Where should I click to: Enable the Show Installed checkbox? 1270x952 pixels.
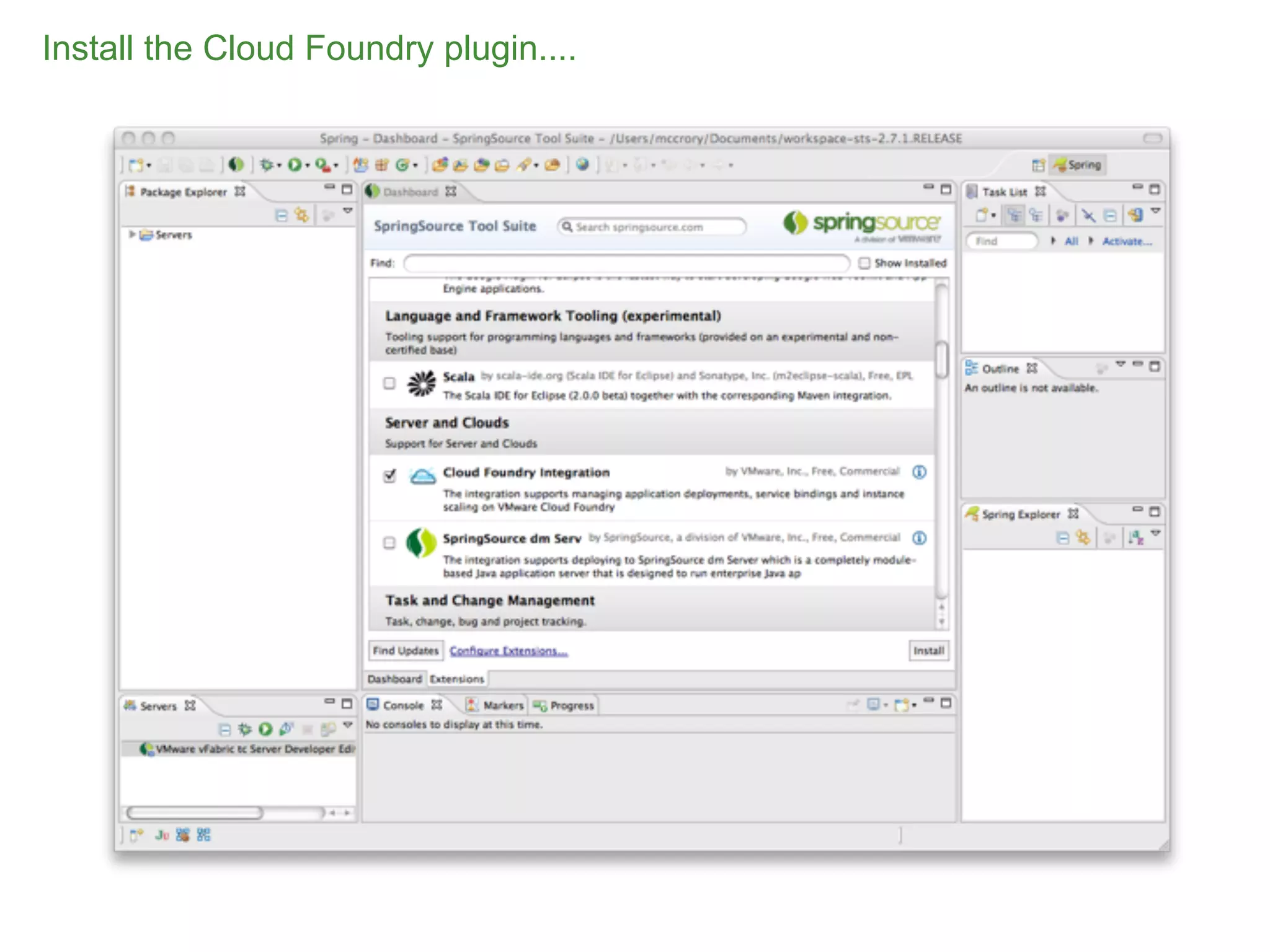864,263
